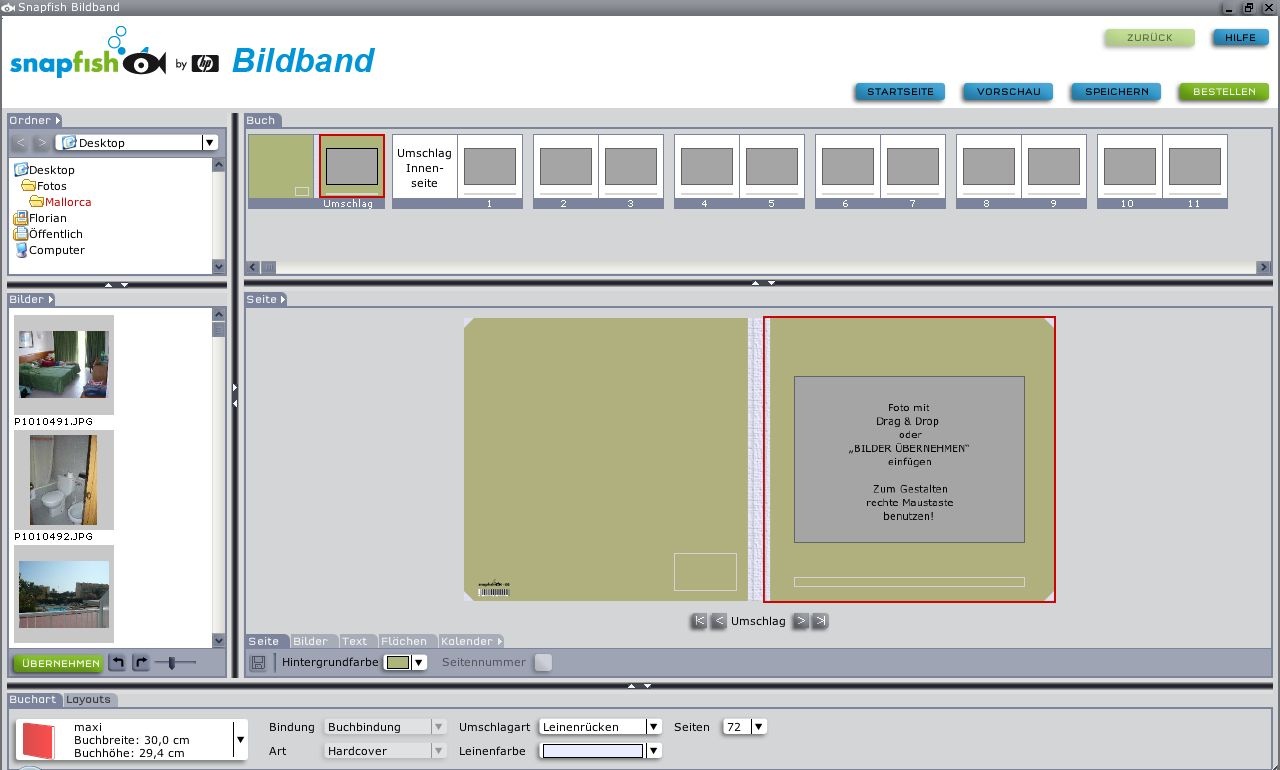The width and height of the screenshot is (1280, 770).
Task: Save the project with SPEICHERN
Action: tap(1117, 92)
